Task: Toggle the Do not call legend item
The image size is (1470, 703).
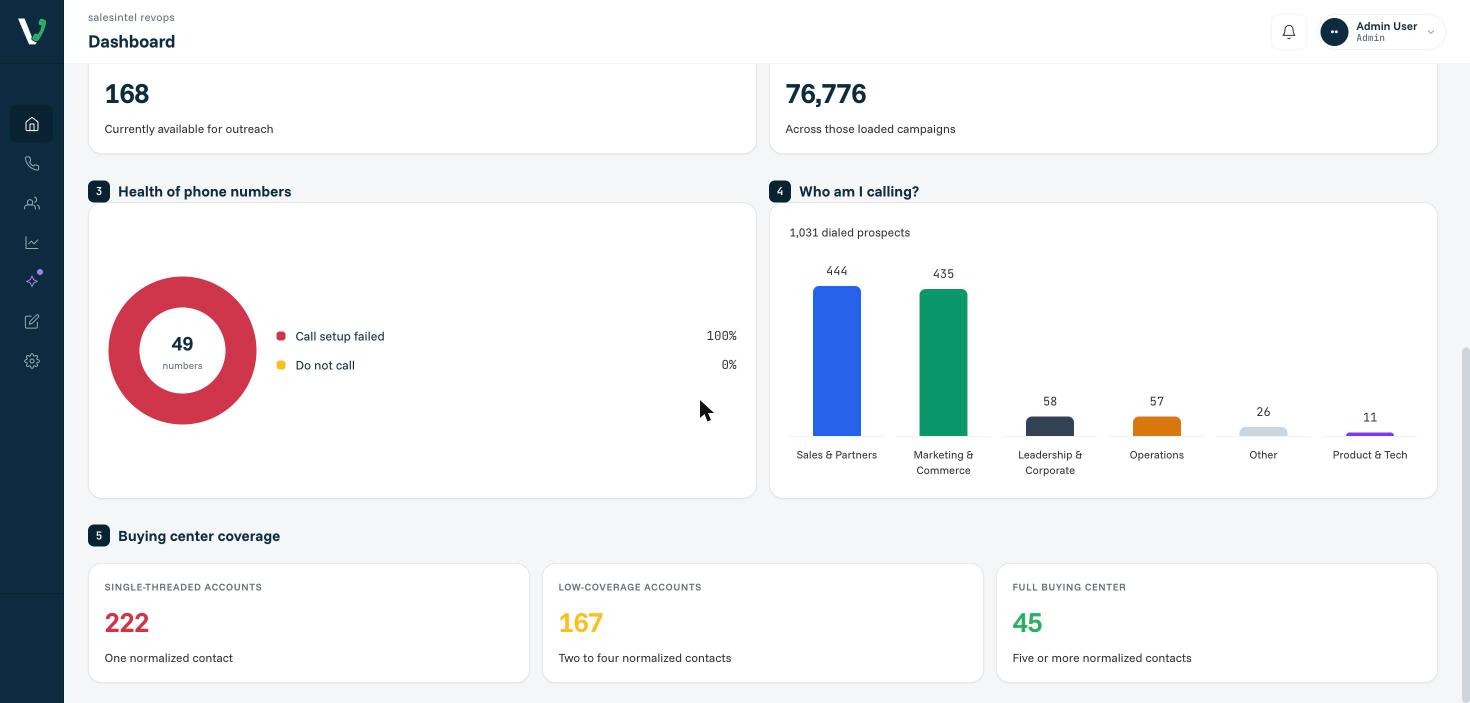Action: click(x=316, y=365)
